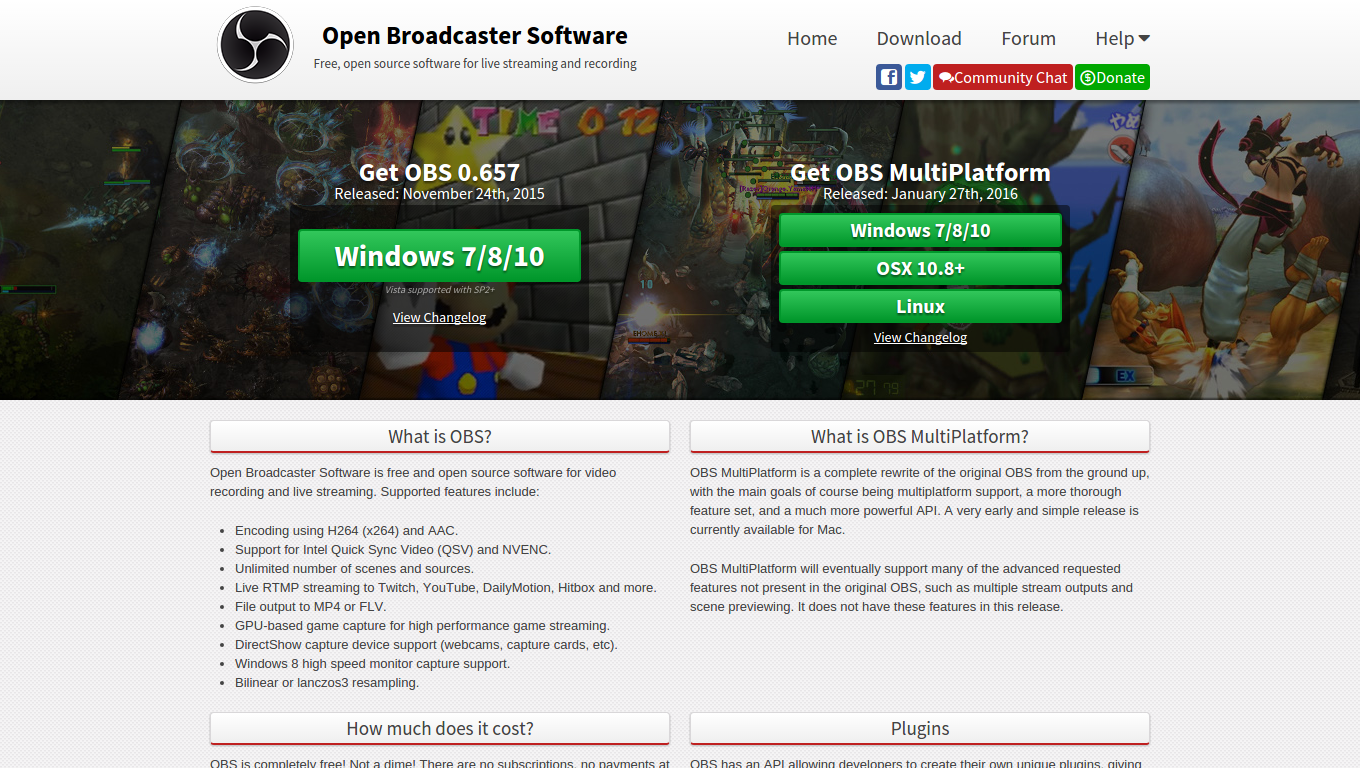Viewport: 1360px width, 768px height.
Task: Click 'Encoding using H264 (x264) and AAC.' item
Action: click(x=346, y=531)
